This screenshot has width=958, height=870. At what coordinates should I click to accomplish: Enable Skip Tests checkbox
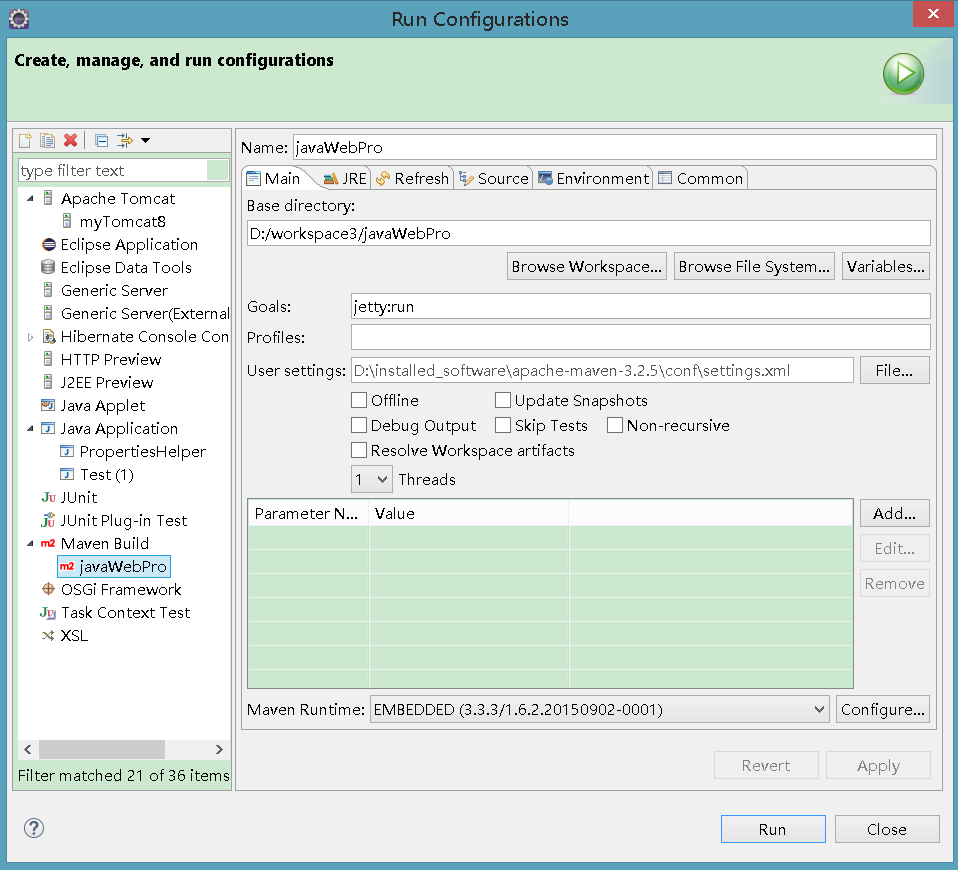pyautogui.click(x=503, y=425)
